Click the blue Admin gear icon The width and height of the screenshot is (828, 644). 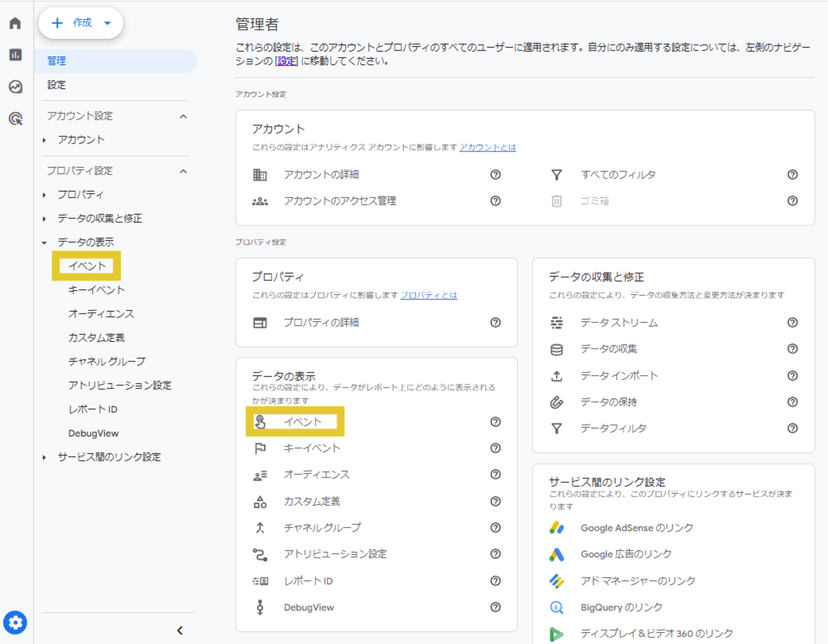(x=15, y=623)
